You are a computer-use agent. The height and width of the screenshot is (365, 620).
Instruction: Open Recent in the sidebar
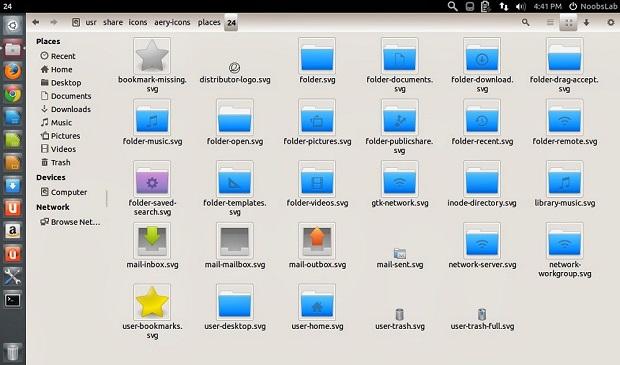pyautogui.click(x=58, y=56)
